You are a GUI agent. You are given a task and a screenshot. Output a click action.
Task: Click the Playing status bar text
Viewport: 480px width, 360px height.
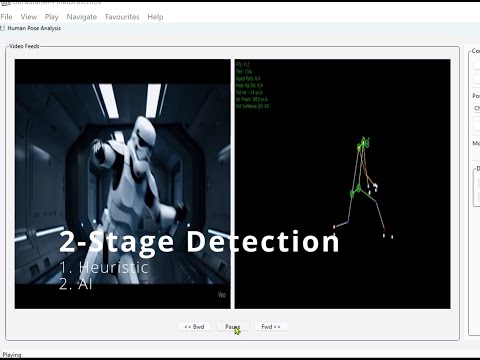[x=12, y=355]
